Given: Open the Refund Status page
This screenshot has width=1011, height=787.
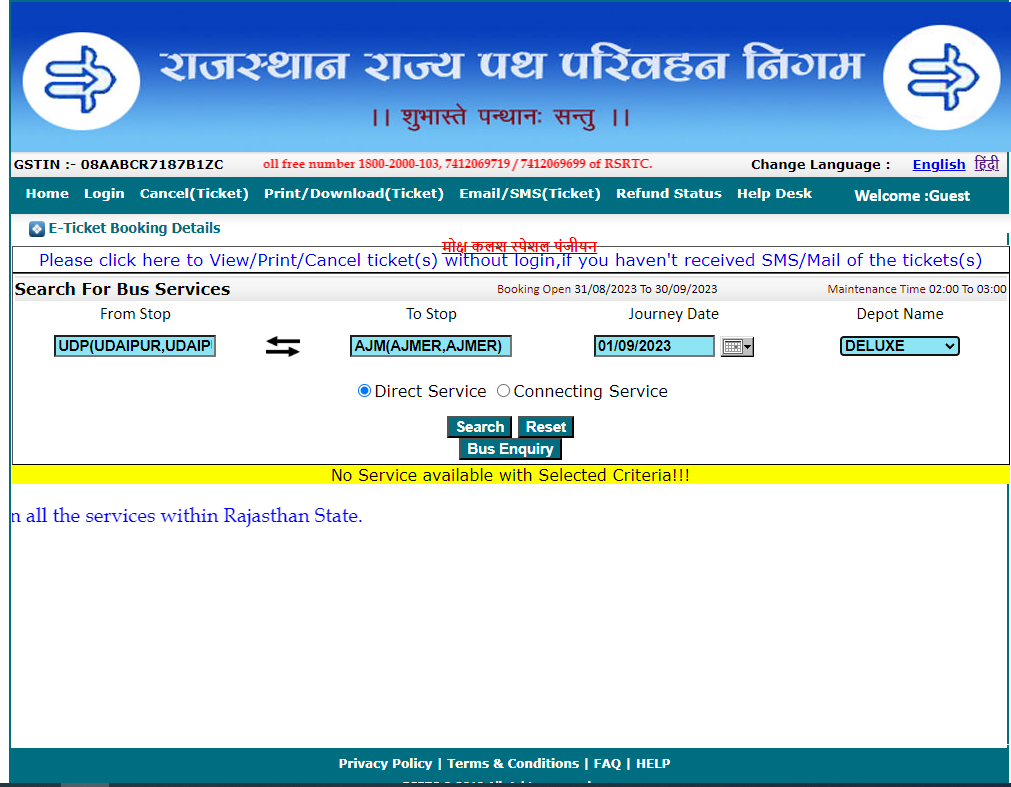Looking at the screenshot, I should [x=668, y=194].
